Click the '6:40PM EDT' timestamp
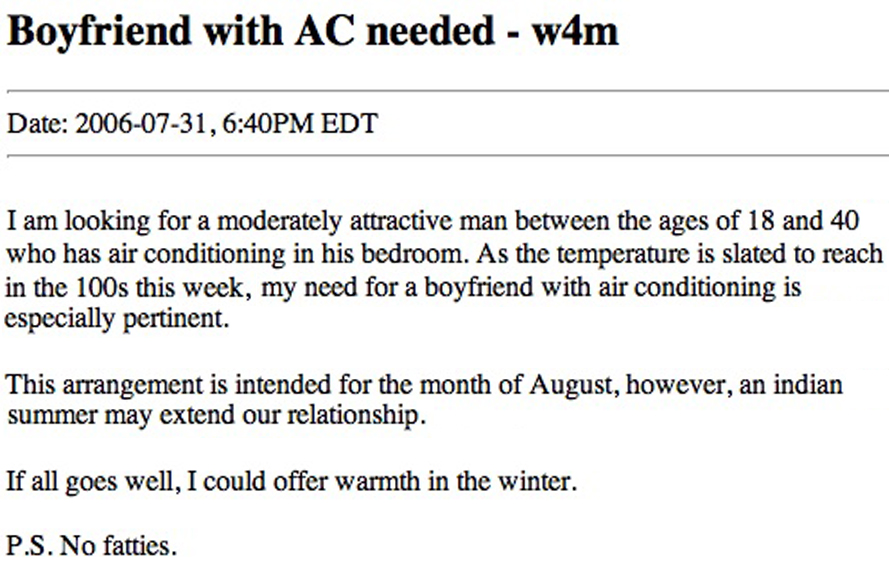This screenshot has height=572, width=889. click(x=300, y=123)
